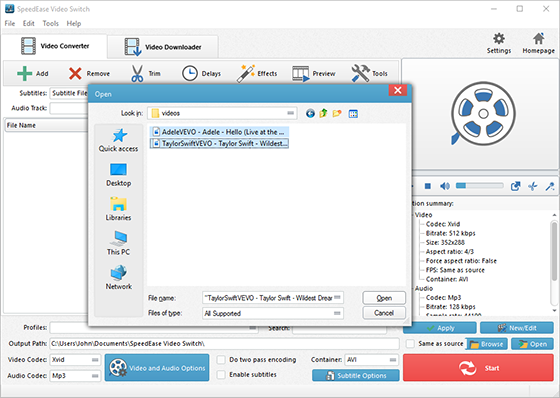The height and width of the screenshot is (398, 560).
Task: Click the wand icon under preview
Action: (x=550, y=186)
